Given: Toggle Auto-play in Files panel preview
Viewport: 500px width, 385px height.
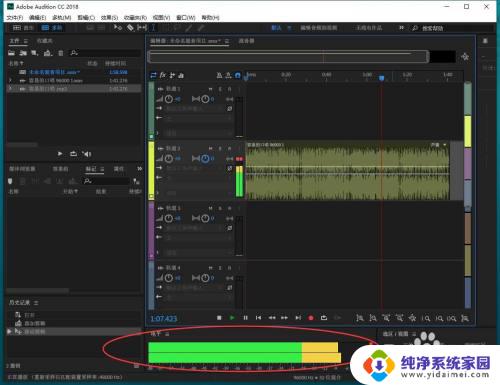Looking at the screenshot, I should click(87, 154).
